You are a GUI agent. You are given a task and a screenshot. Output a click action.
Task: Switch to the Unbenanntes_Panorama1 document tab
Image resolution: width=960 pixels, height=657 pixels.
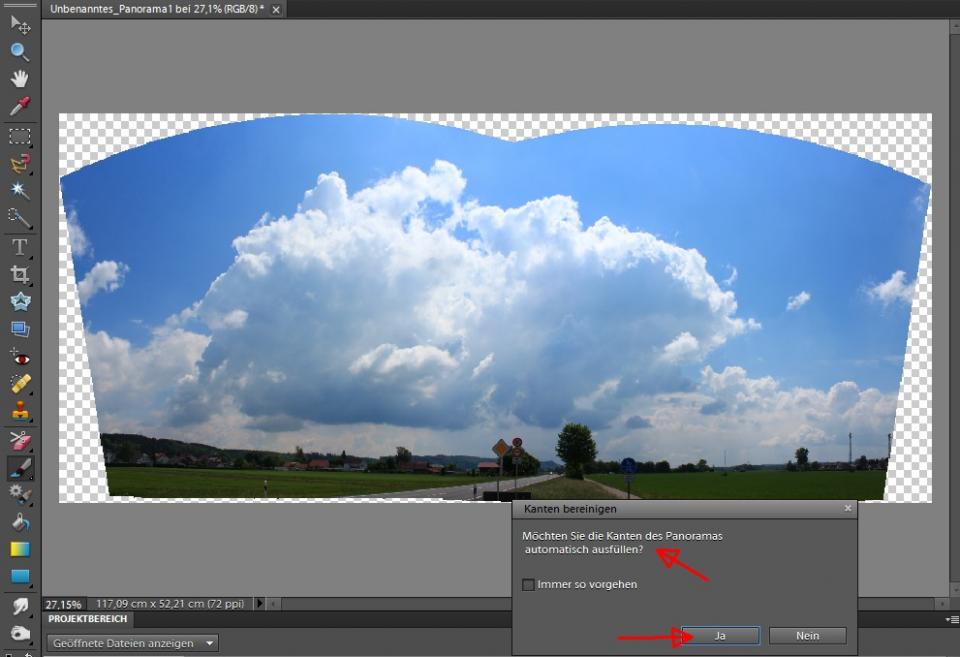[x=156, y=9]
